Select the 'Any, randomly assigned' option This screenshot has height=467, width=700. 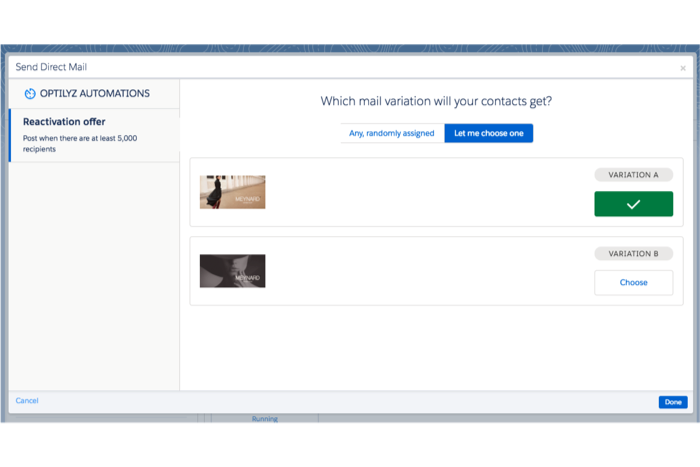pos(392,133)
